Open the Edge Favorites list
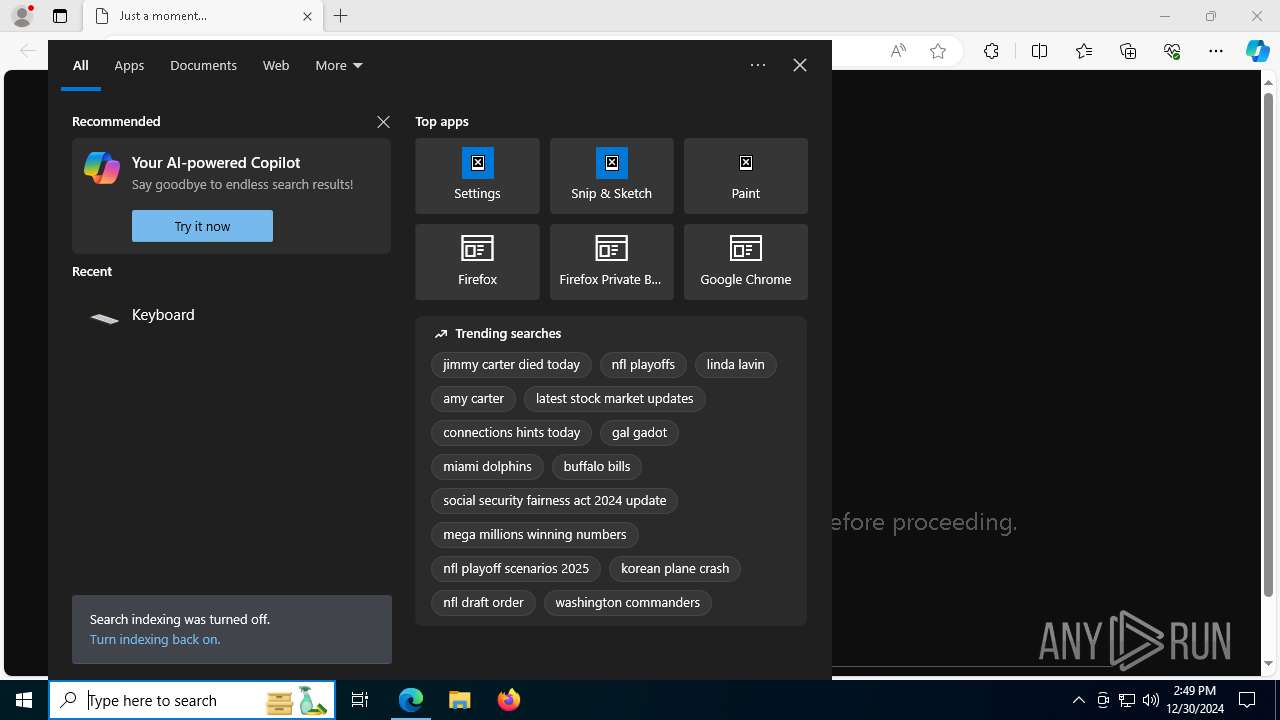1280x720 pixels. (1084, 51)
